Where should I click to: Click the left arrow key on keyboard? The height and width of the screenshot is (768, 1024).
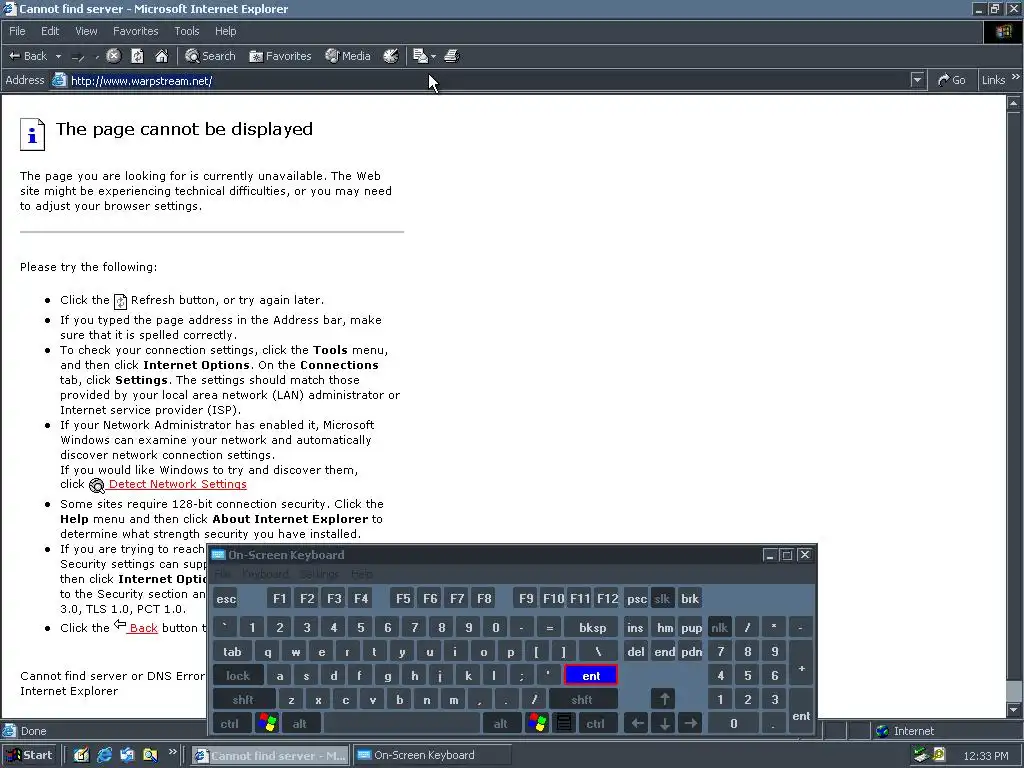tap(637, 723)
